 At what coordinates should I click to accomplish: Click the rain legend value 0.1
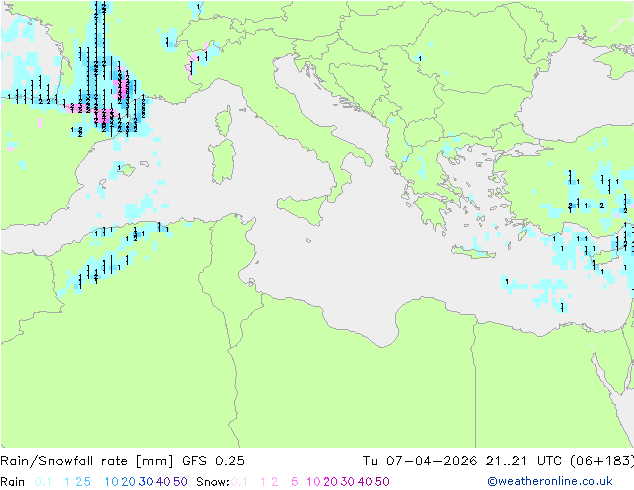click(43, 482)
